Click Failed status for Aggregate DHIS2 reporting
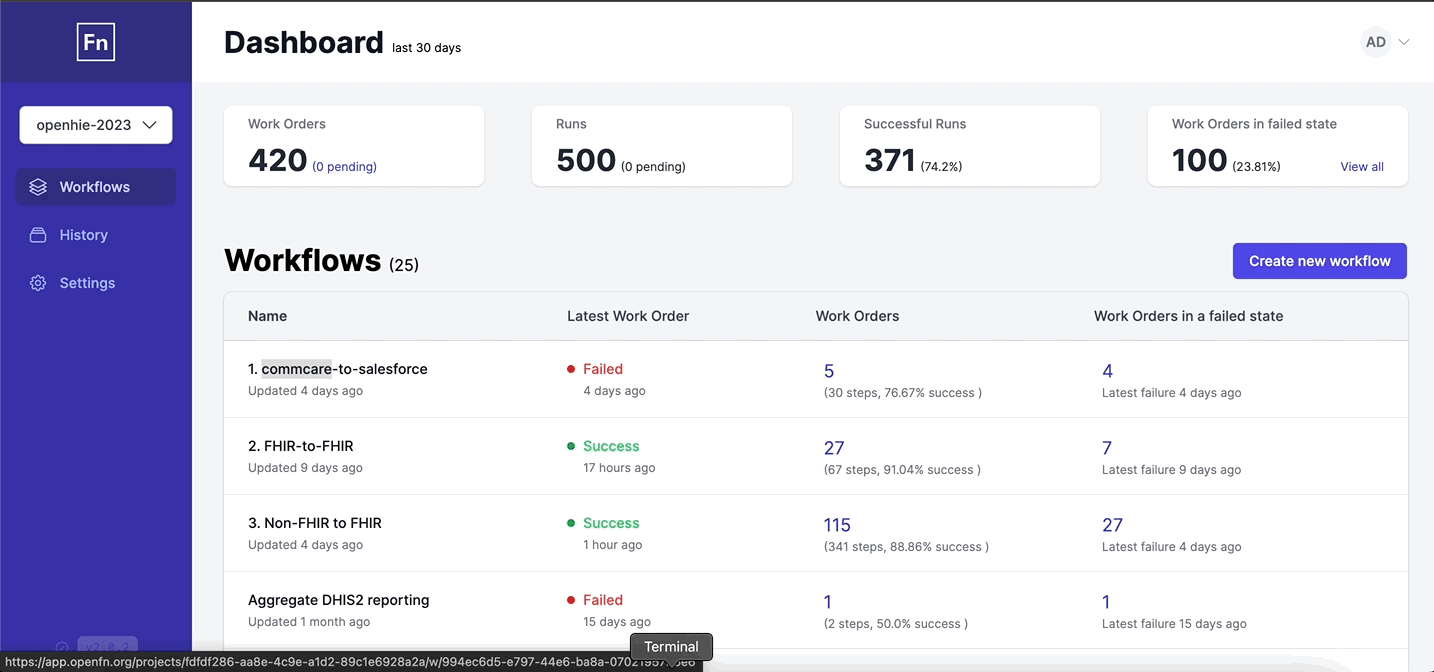 [x=603, y=600]
